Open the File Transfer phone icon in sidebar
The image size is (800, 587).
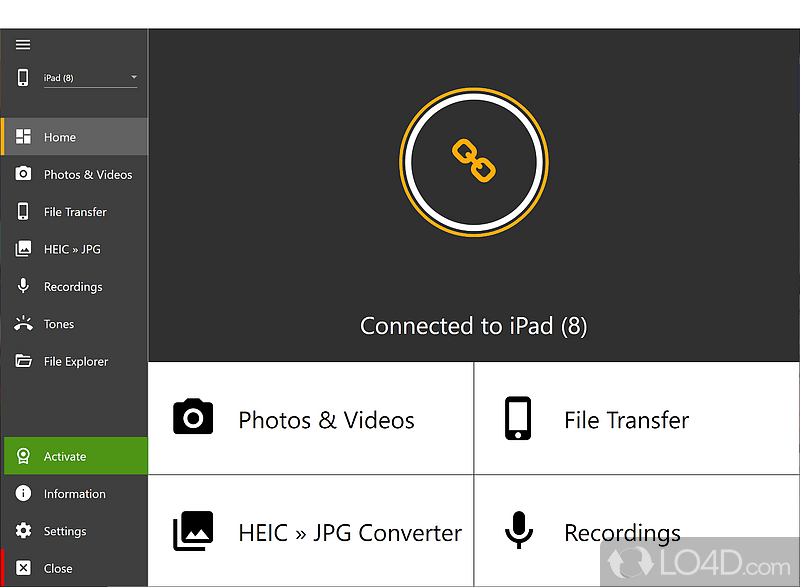pyautogui.click(x=23, y=211)
